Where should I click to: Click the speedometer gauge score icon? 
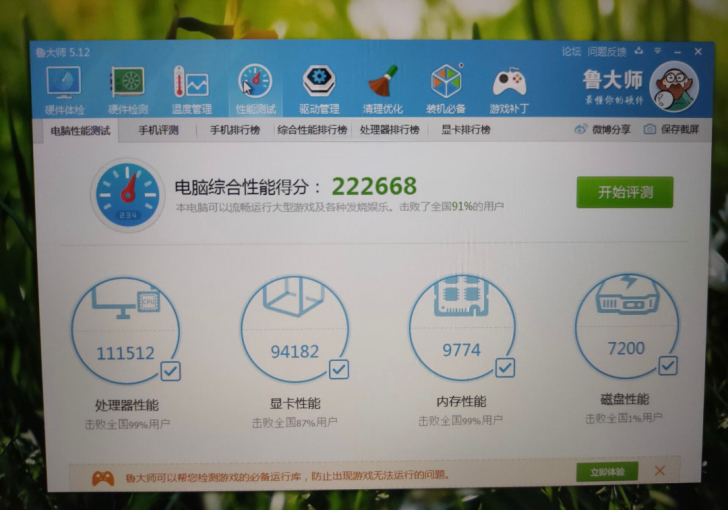[x=127, y=195]
